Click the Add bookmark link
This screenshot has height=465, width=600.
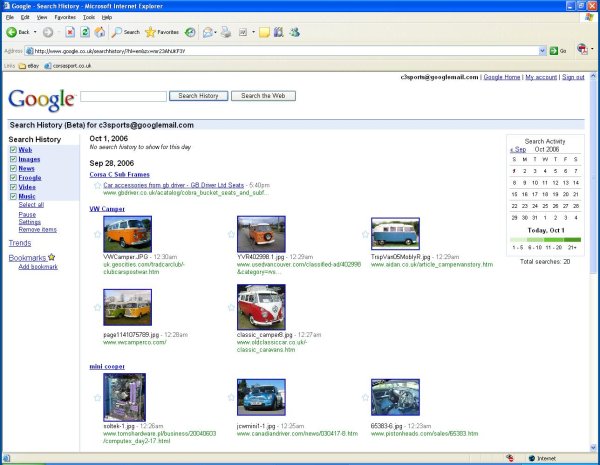click(x=38, y=267)
